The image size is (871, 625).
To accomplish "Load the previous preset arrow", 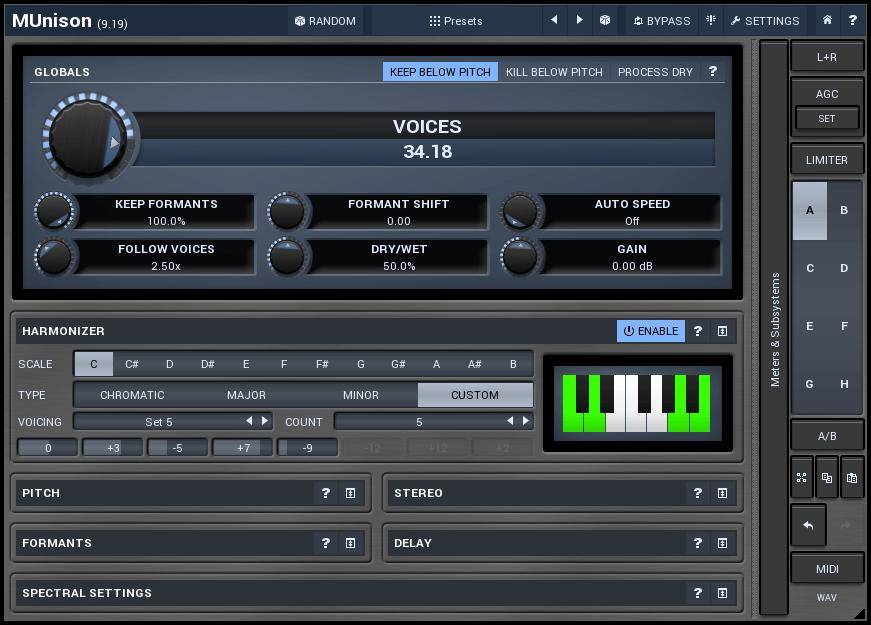I will [554, 20].
